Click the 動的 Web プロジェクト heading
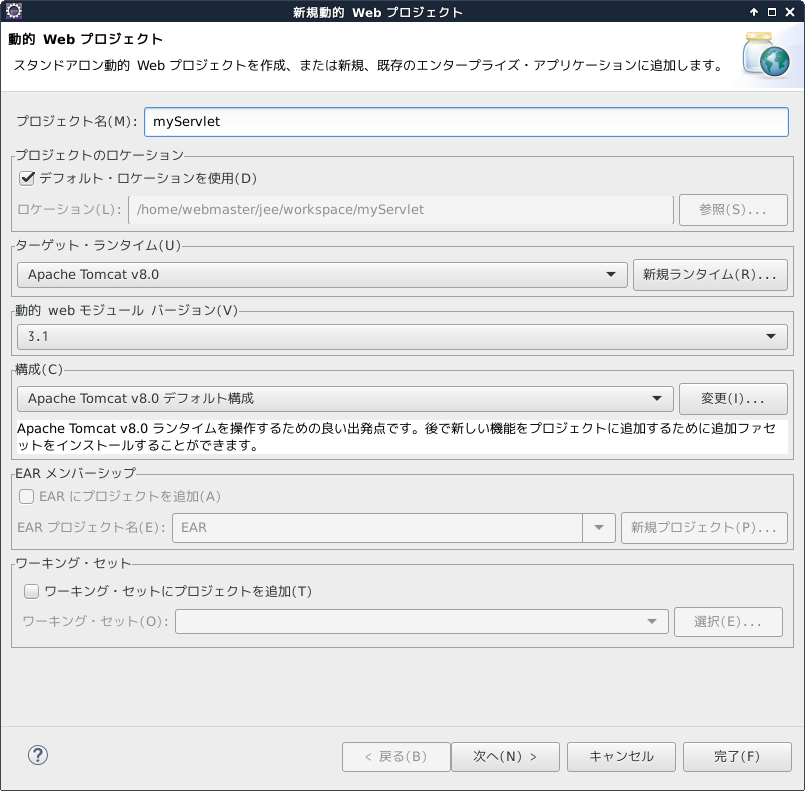 [x=85, y=39]
